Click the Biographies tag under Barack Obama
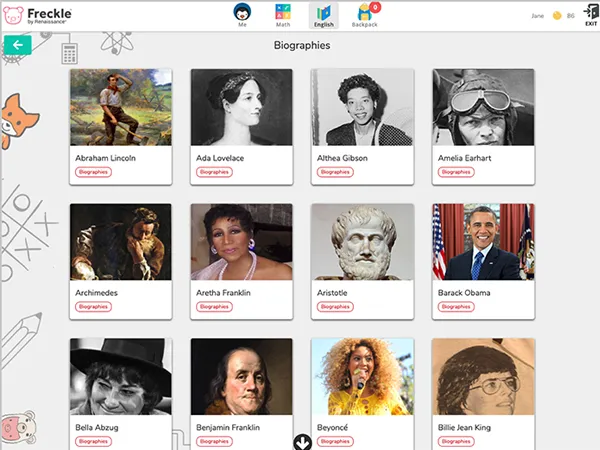The width and height of the screenshot is (600, 450). (456, 307)
